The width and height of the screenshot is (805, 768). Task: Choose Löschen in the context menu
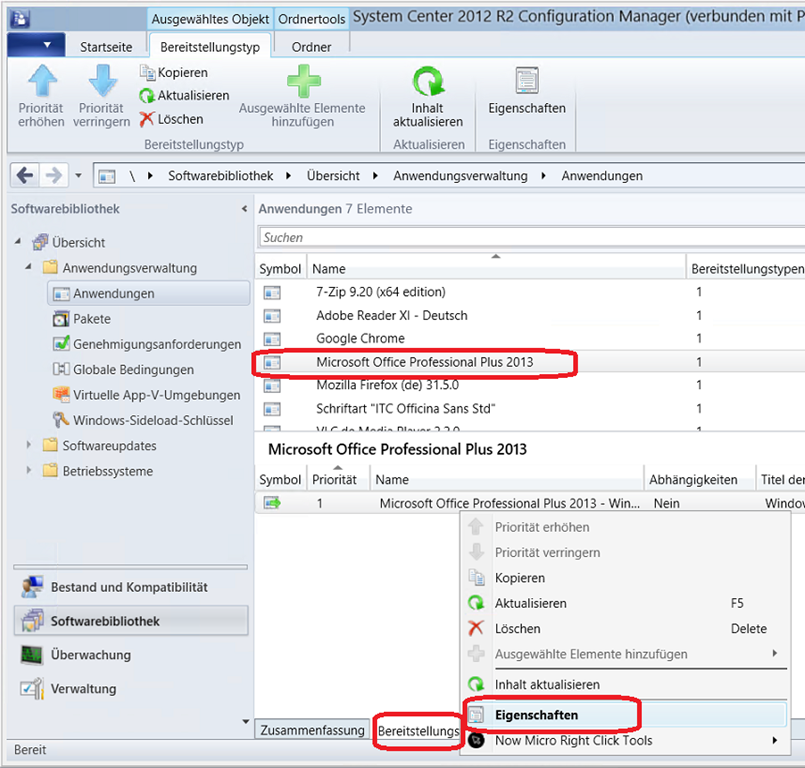624,629
